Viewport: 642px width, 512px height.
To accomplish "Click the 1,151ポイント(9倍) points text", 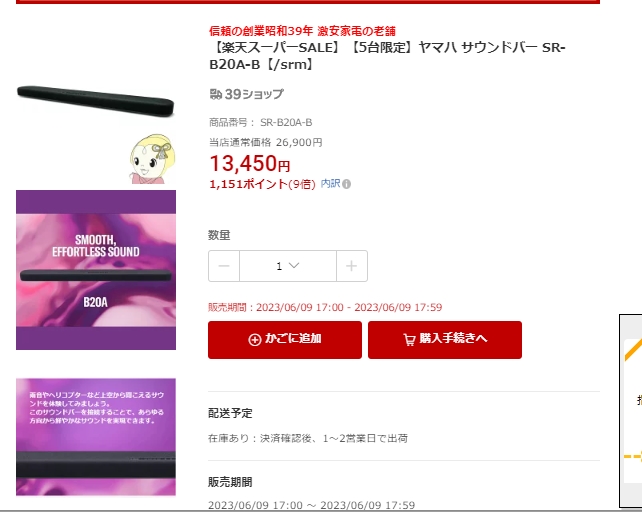I will (262, 184).
